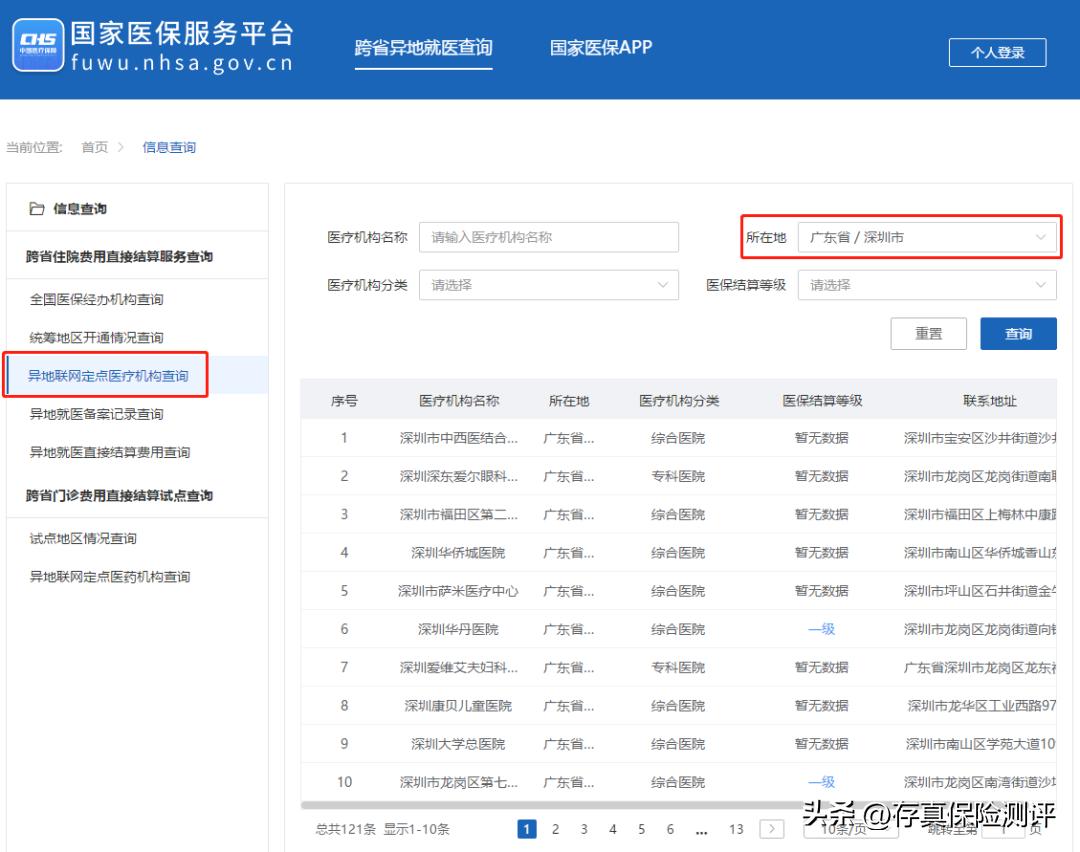1080x852 pixels.
Task: Switch to the 国家医保APP tab
Action: point(600,47)
